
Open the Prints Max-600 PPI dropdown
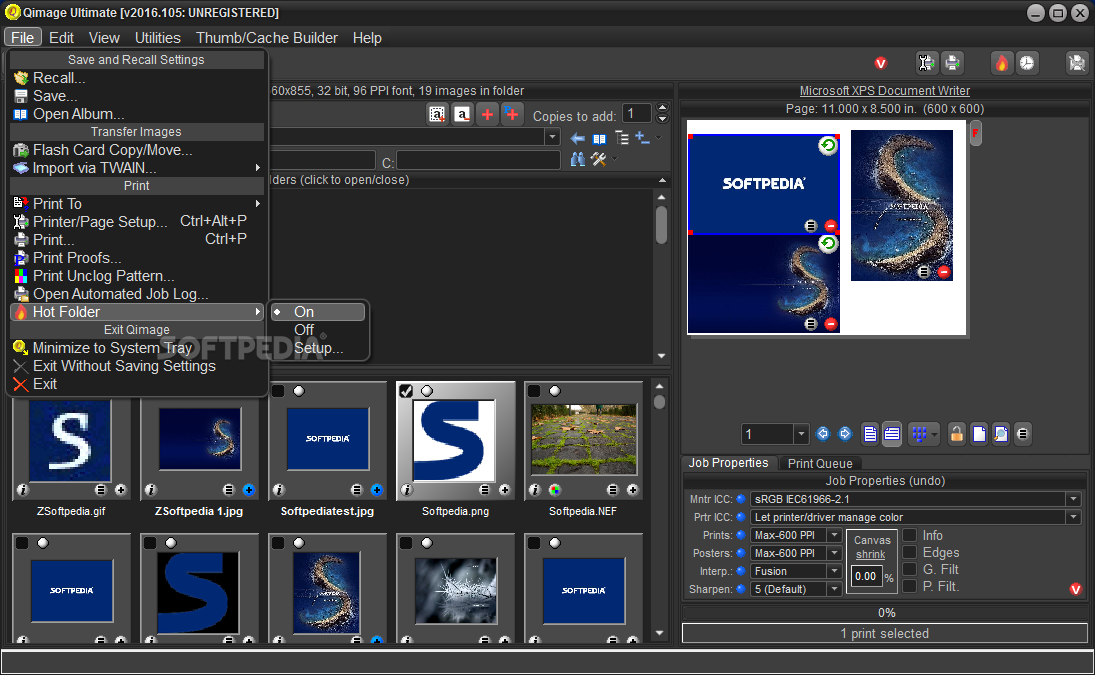(834, 535)
